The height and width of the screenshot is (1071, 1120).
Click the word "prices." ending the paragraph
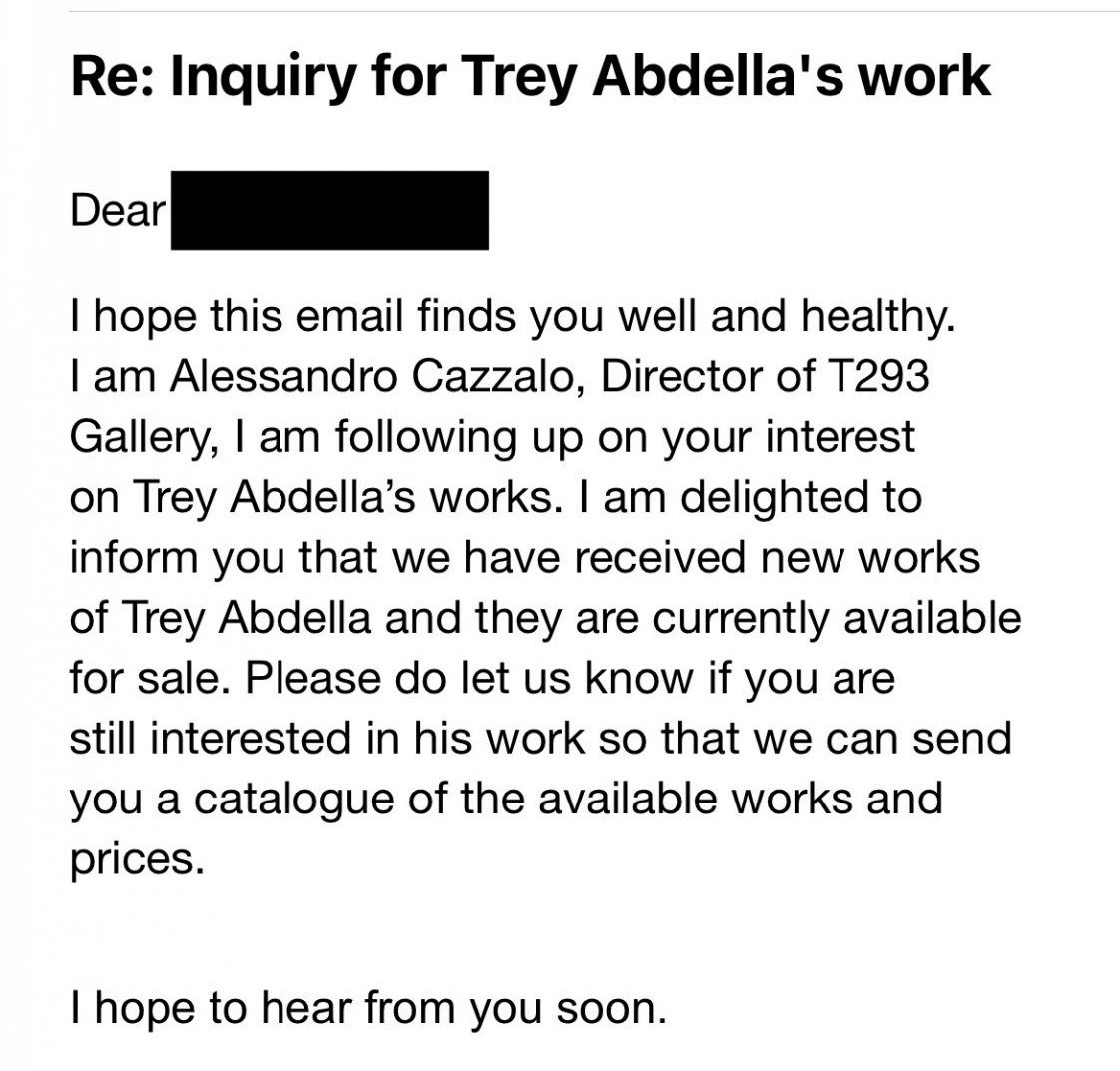(x=137, y=860)
